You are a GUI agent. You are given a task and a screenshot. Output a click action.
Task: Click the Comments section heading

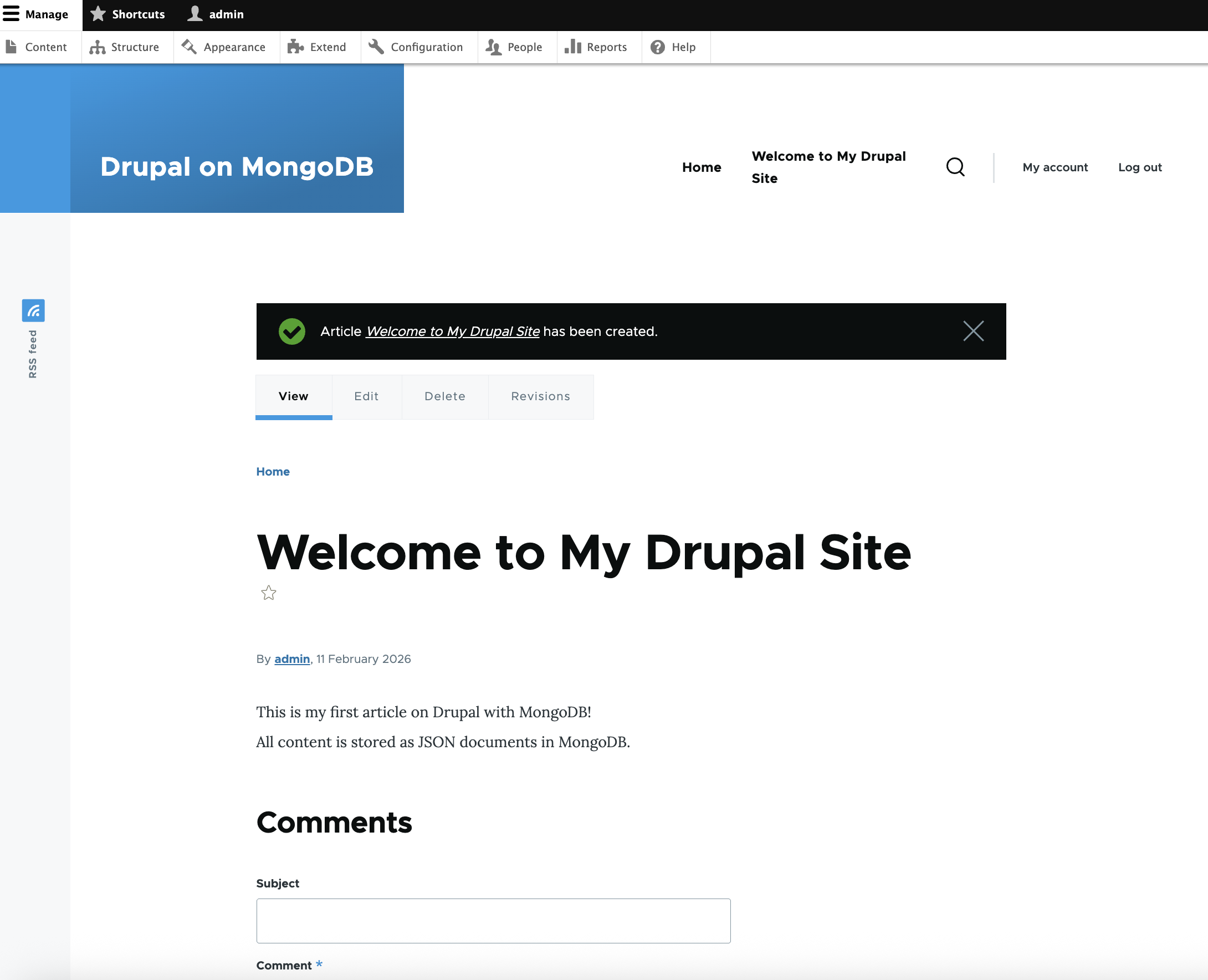[334, 823]
